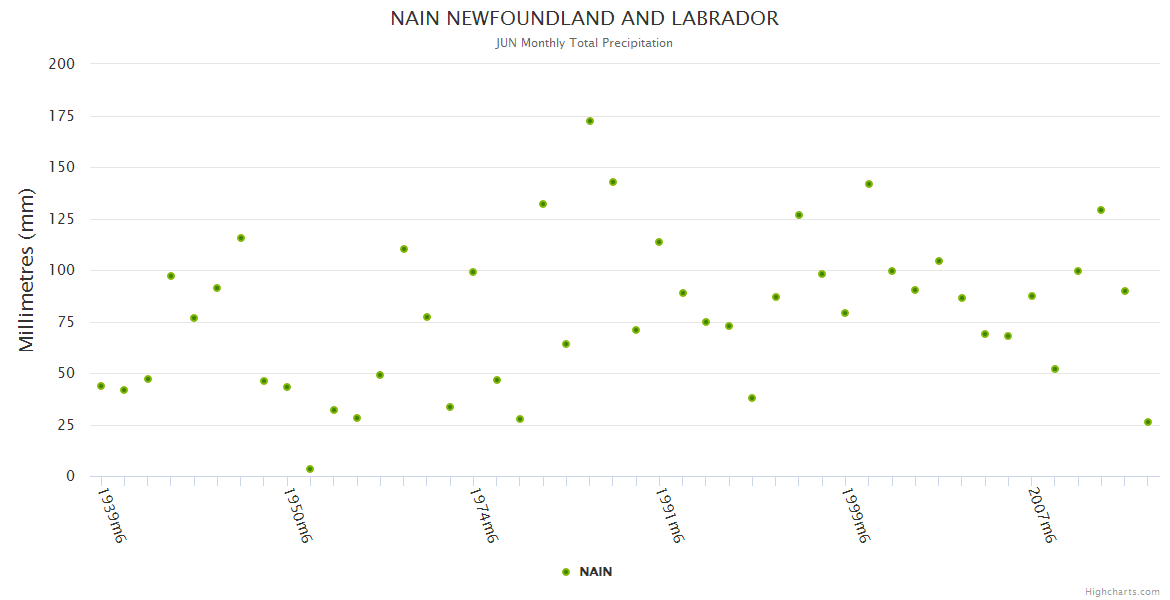Image resolution: width=1170 pixels, height=600 pixels.
Task: Click the 1939m6 x-axis label
Action: click(111, 515)
